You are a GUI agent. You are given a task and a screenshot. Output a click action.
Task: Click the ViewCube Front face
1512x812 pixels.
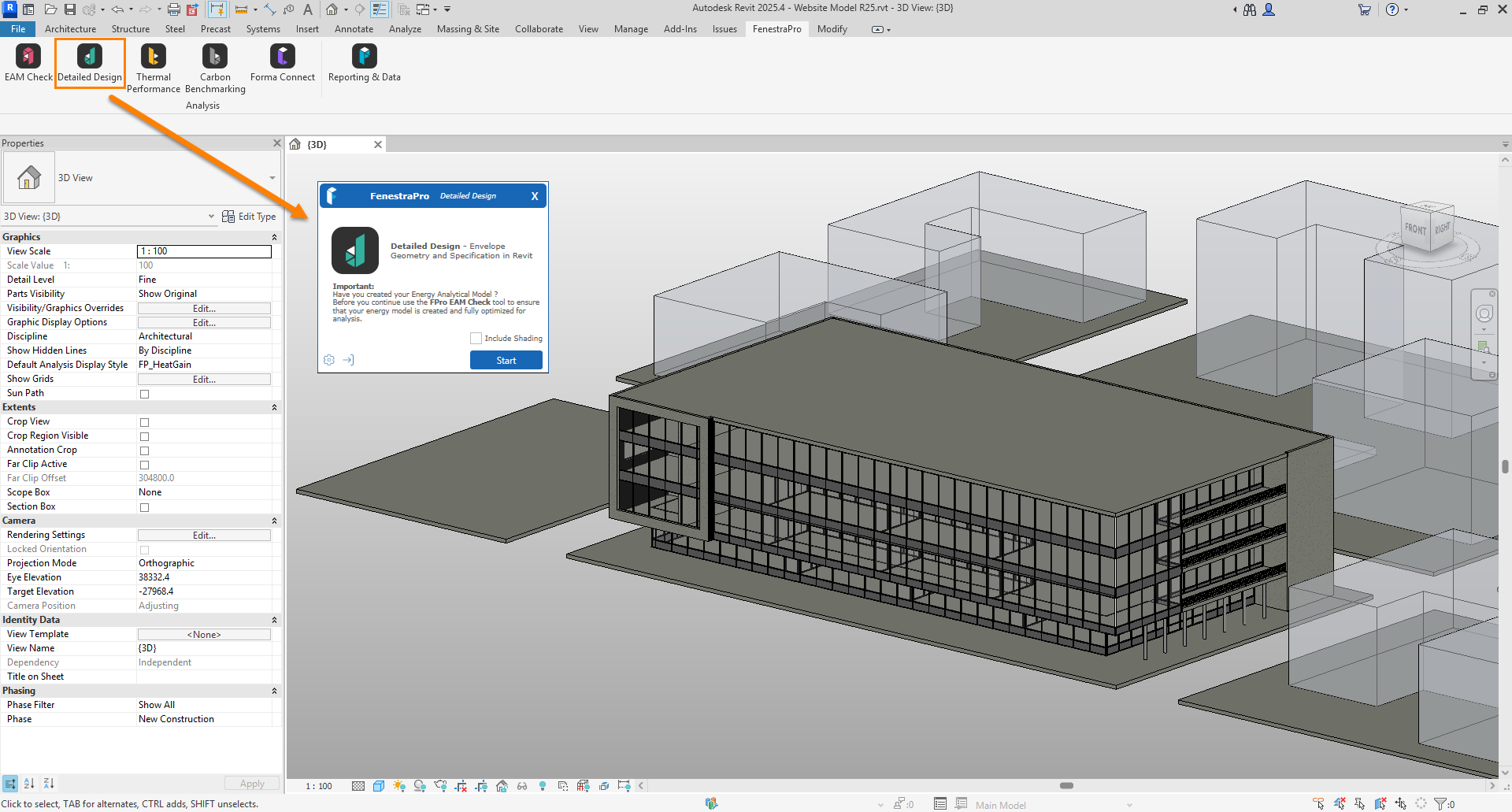1414,229
